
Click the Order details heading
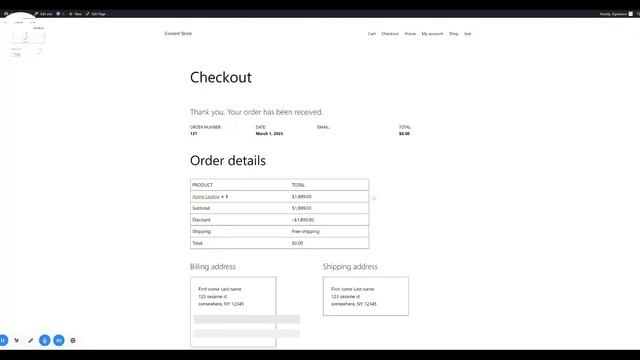tap(228, 161)
